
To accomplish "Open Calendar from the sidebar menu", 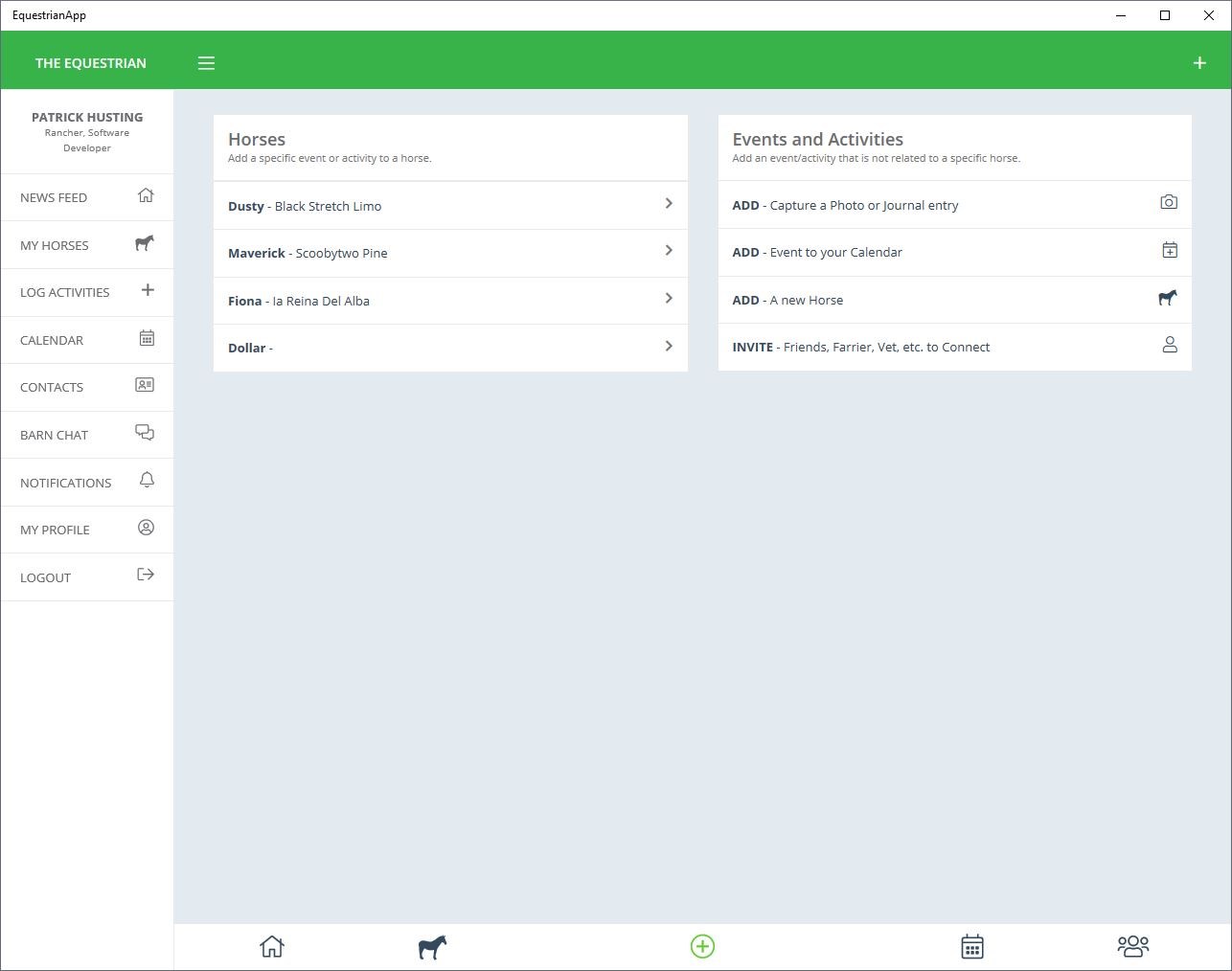I will click(87, 340).
